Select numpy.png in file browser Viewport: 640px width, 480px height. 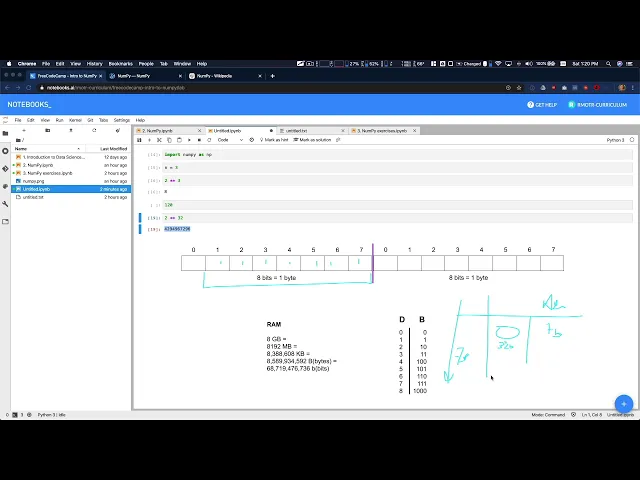(x=71, y=181)
